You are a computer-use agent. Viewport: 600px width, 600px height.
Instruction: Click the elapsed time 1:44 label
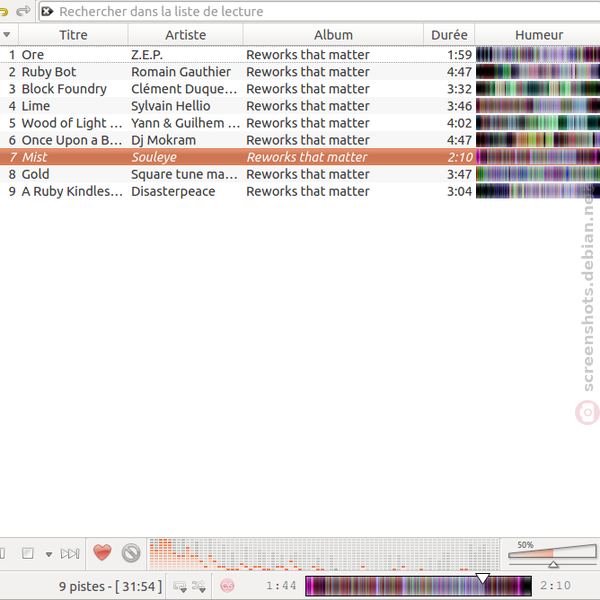(281, 585)
